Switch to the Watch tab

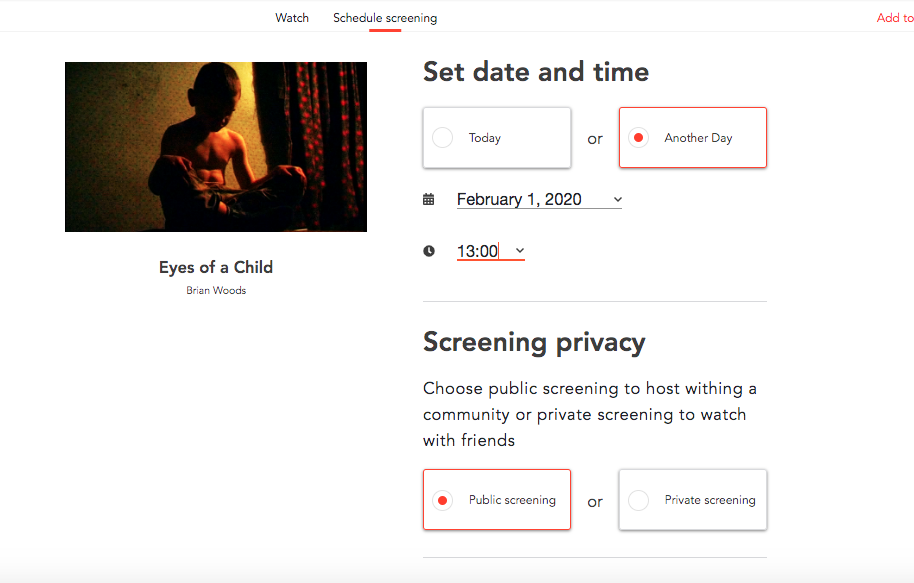[x=292, y=17]
